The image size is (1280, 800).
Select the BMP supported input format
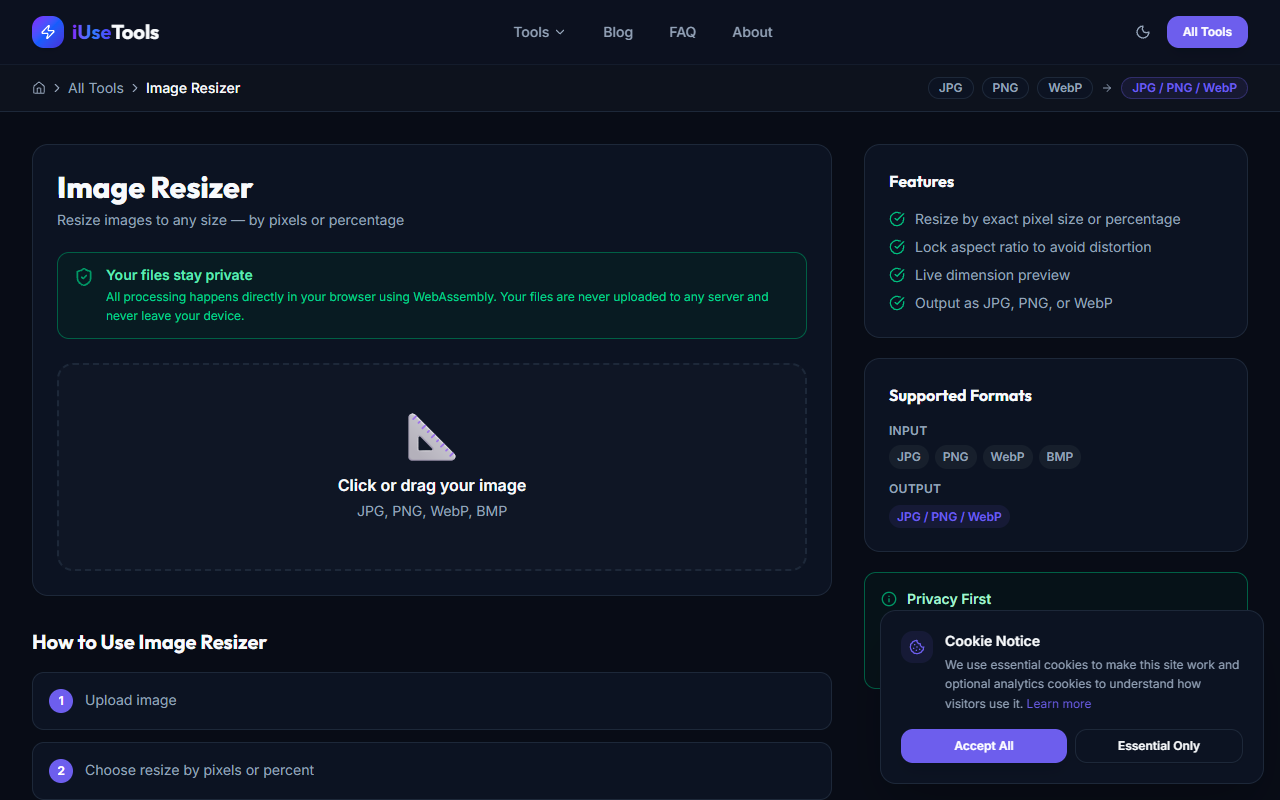1059,456
